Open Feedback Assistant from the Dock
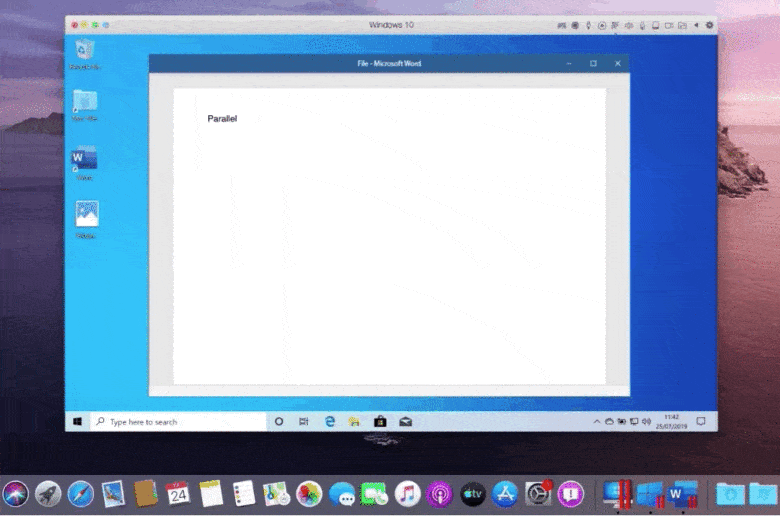 [x=571, y=494]
